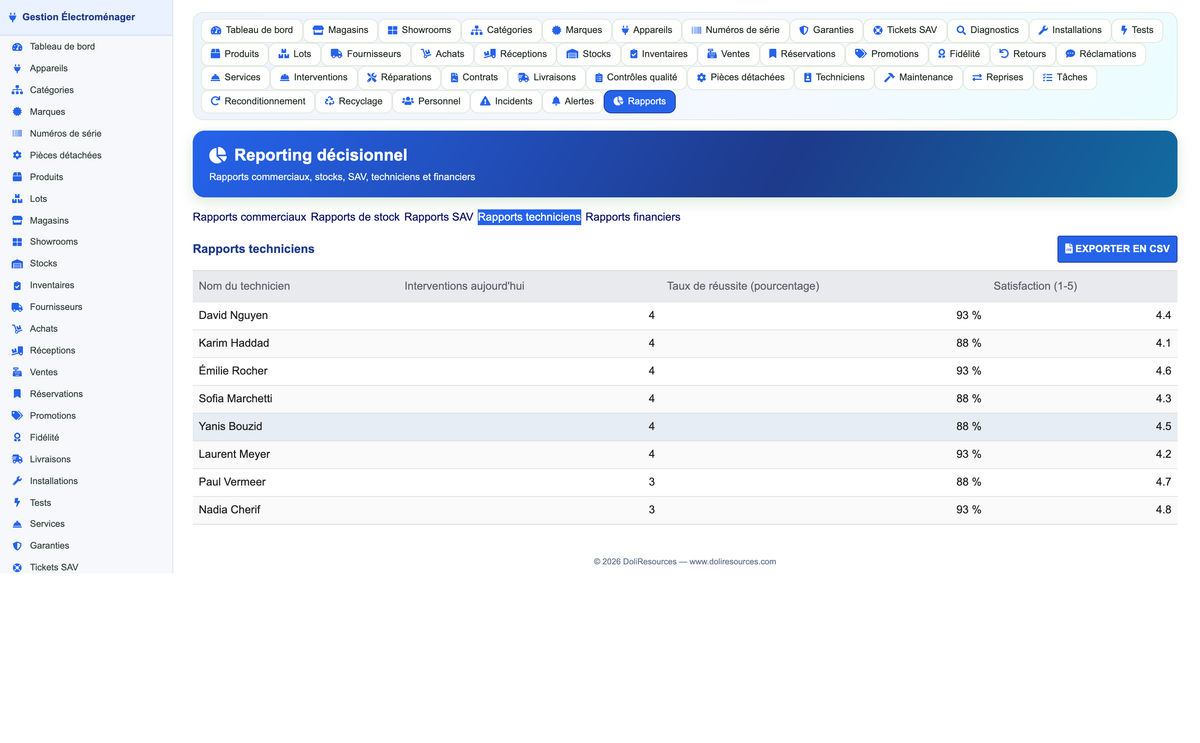Image resolution: width=1200 pixels, height=743 pixels.
Task: Open Interventions in the top navigation
Action: pyautogui.click(x=314, y=77)
